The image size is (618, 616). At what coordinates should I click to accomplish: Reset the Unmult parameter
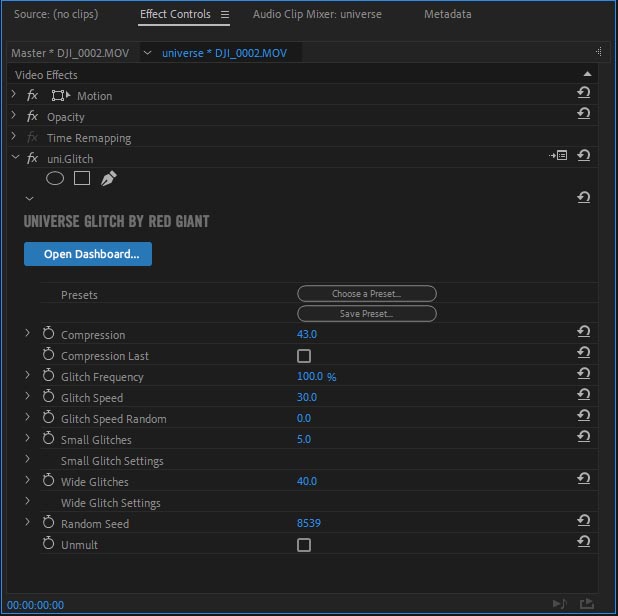tap(583, 542)
